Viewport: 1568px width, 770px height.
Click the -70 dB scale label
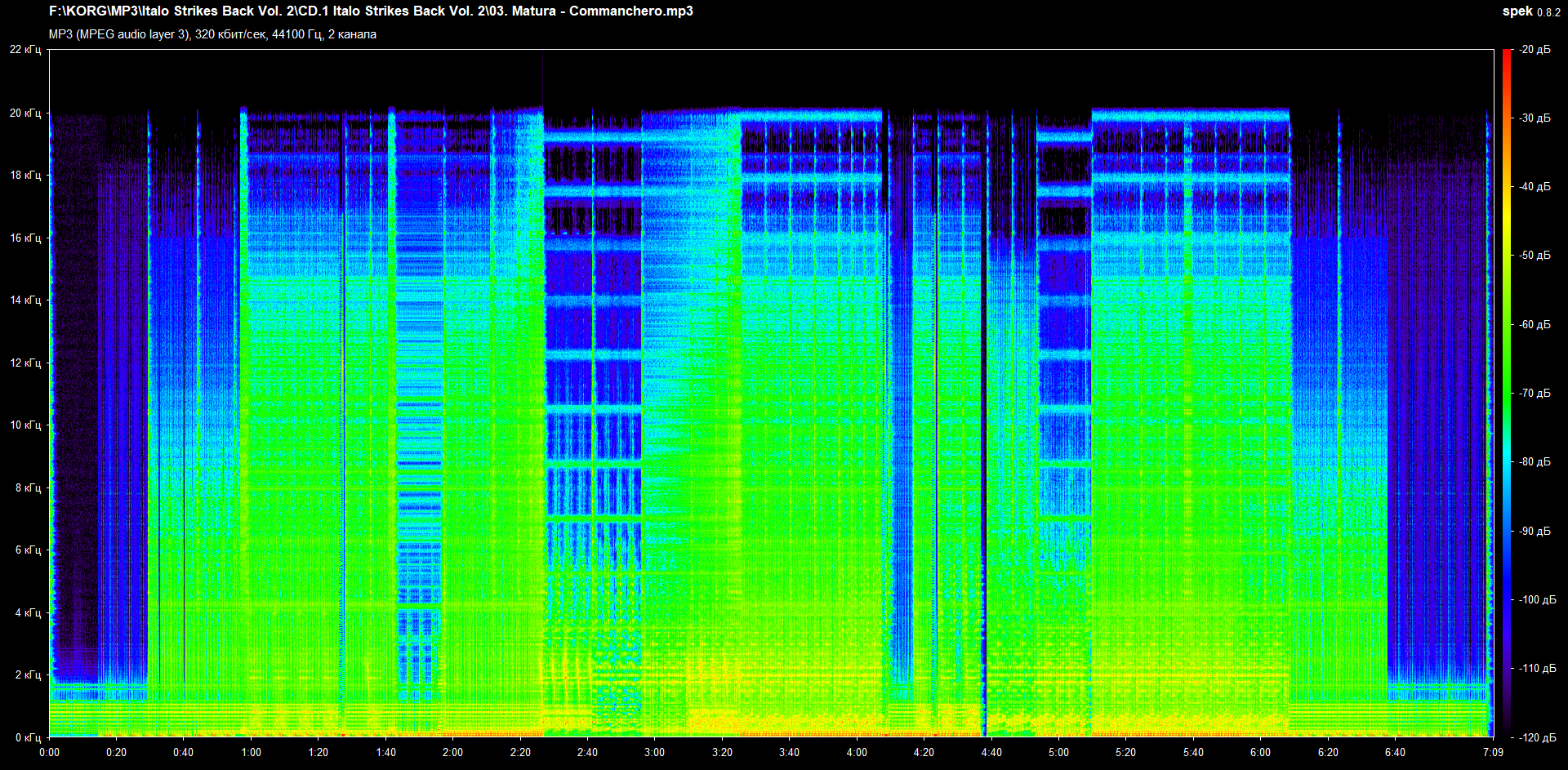tap(1535, 393)
